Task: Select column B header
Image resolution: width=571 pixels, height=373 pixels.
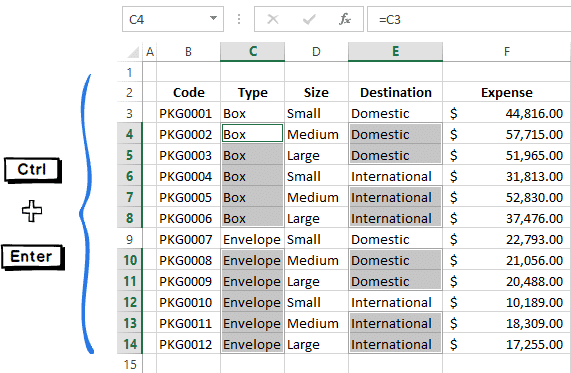Action: (188, 52)
